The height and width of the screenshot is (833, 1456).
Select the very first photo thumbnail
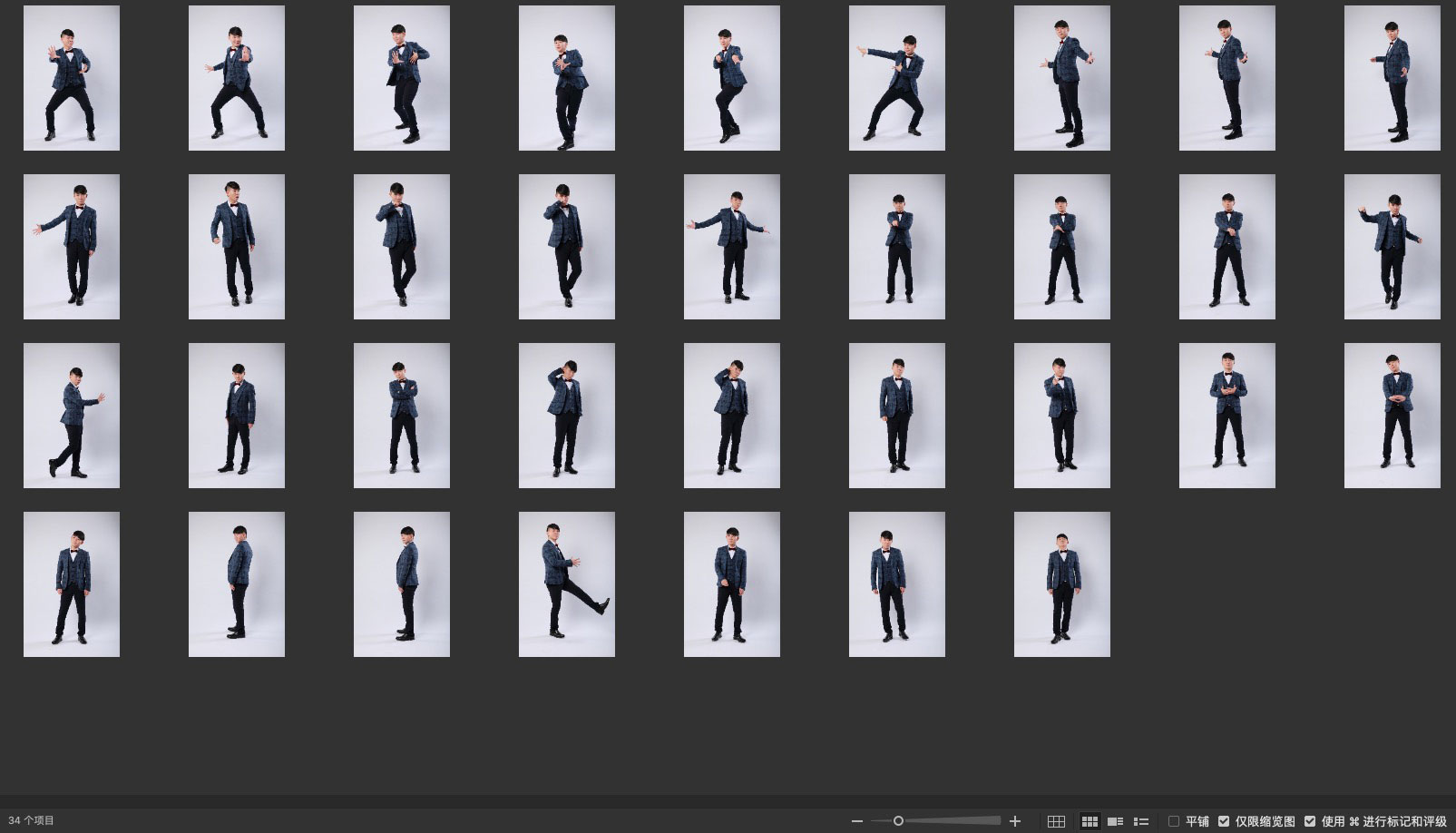[71, 77]
